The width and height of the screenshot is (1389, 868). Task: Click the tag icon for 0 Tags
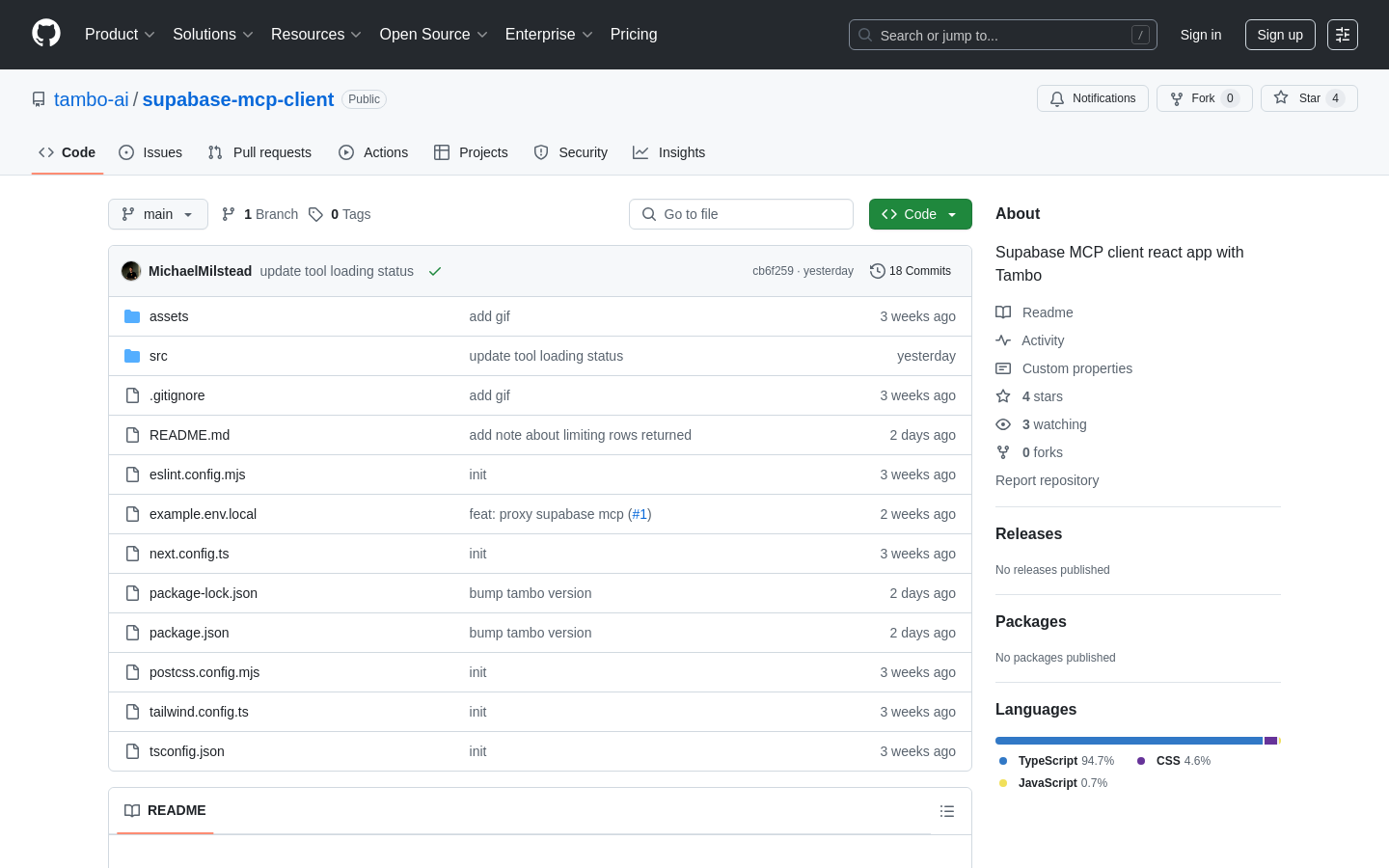click(315, 214)
